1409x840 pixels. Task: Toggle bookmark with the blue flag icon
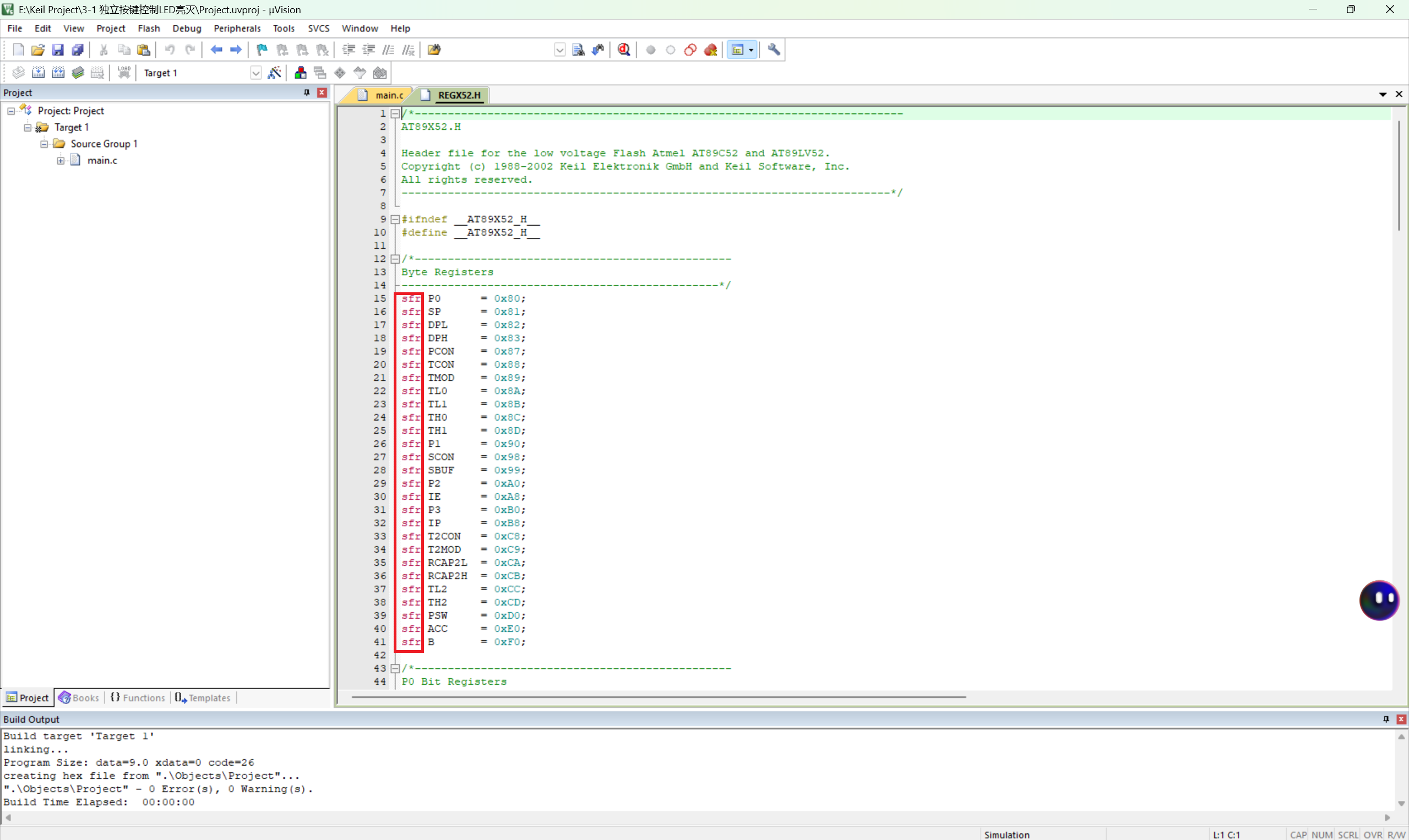click(x=262, y=50)
